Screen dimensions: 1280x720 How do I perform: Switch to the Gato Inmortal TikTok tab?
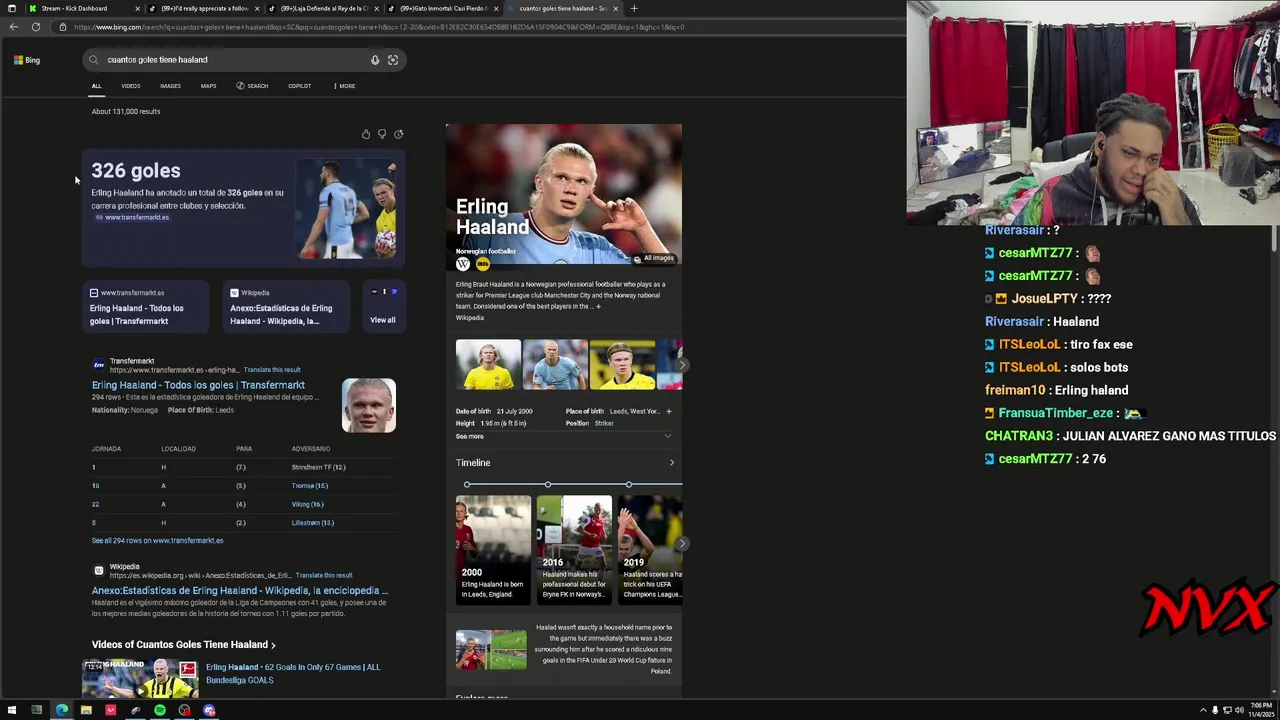pos(445,8)
